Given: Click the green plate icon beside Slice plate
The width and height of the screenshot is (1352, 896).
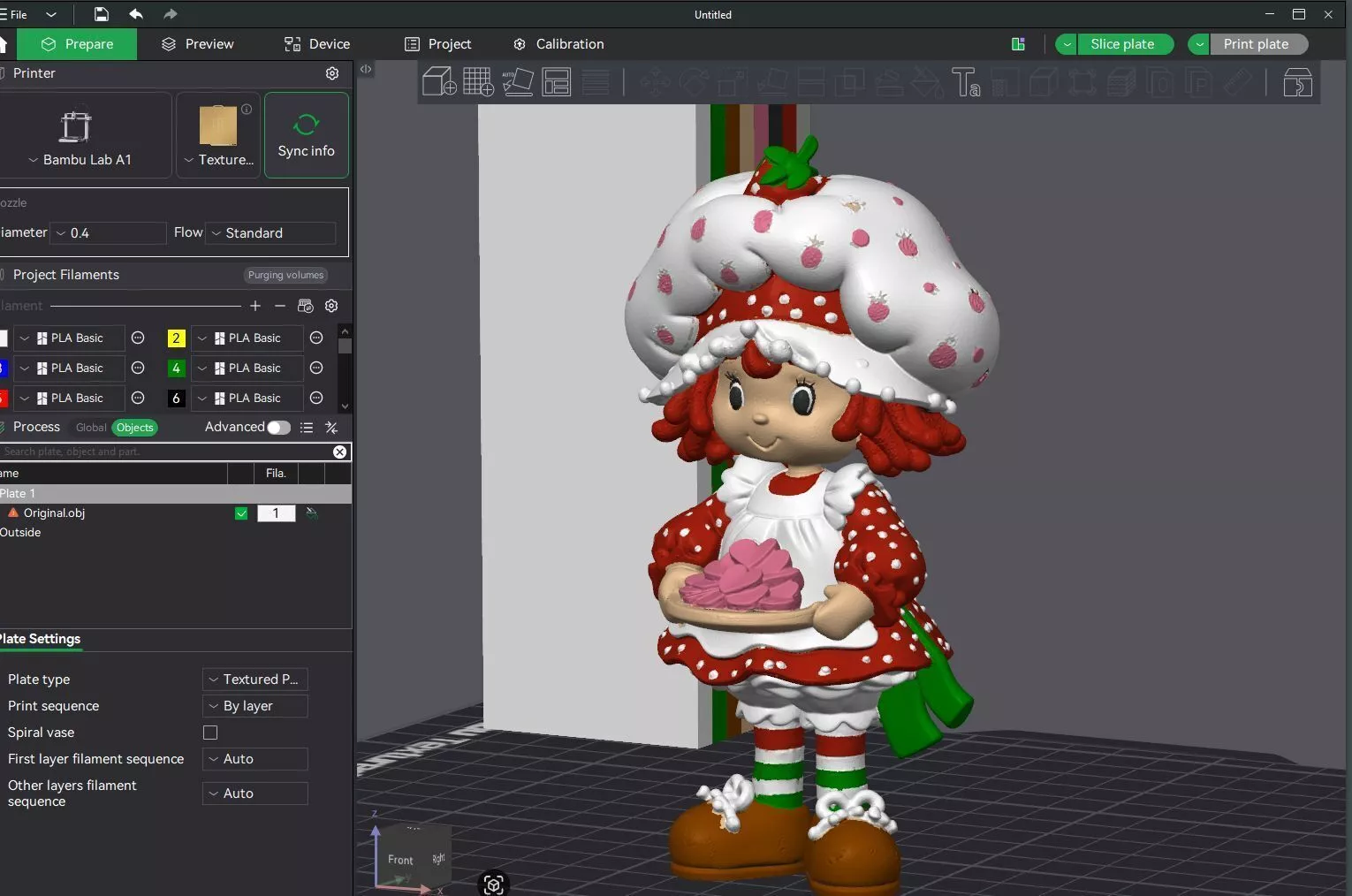Looking at the screenshot, I should [1018, 44].
